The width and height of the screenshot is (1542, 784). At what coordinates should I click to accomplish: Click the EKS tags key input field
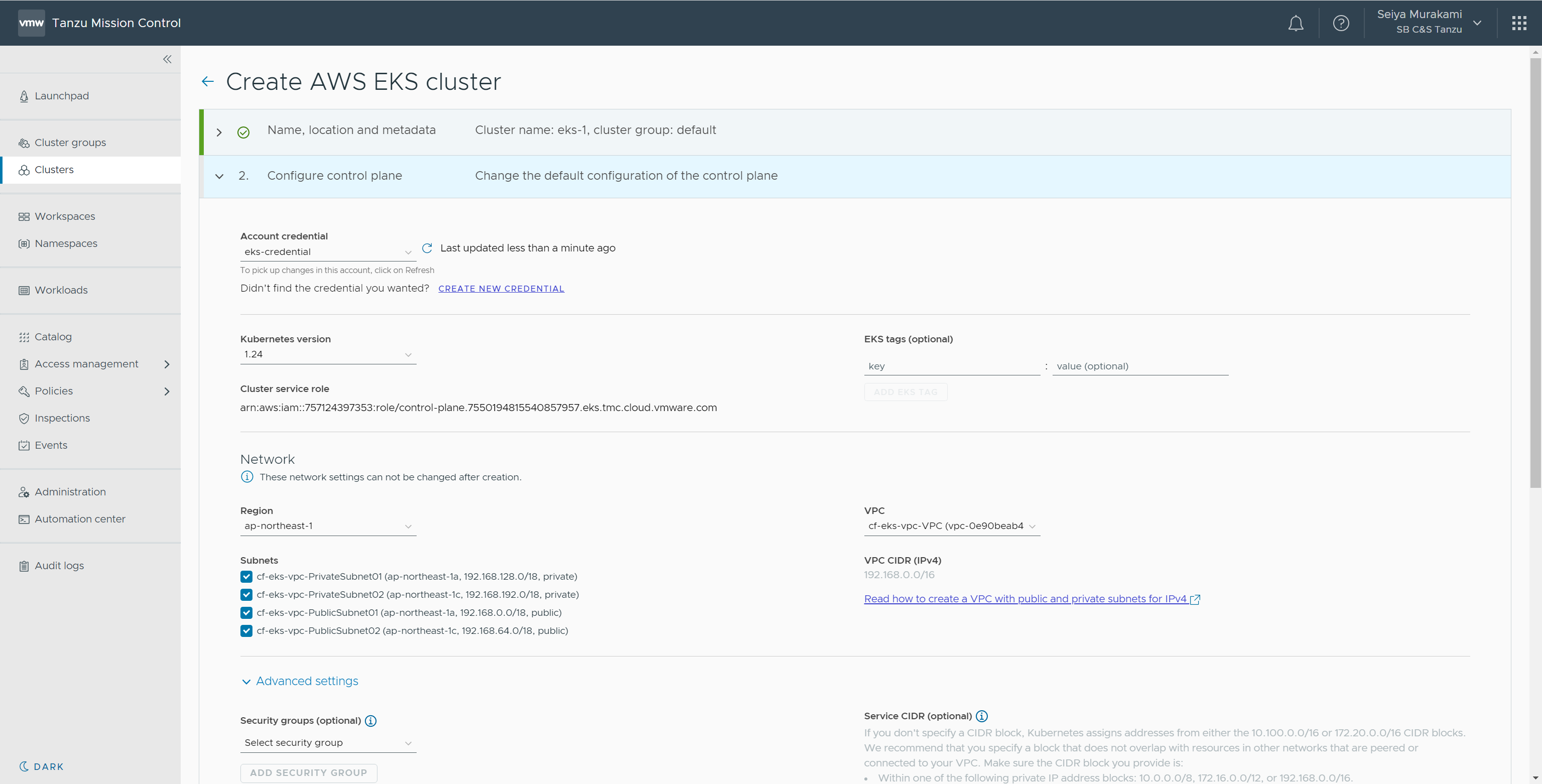pyautogui.click(x=951, y=366)
